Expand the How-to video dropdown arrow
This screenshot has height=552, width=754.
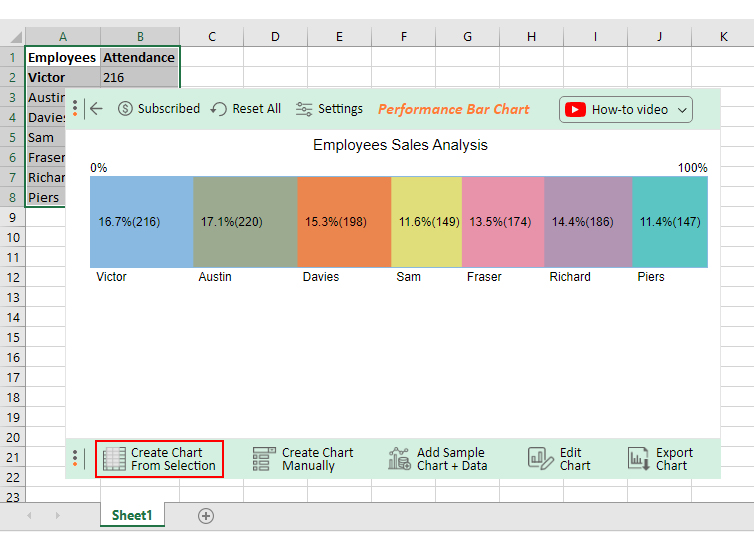tap(682, 110)
